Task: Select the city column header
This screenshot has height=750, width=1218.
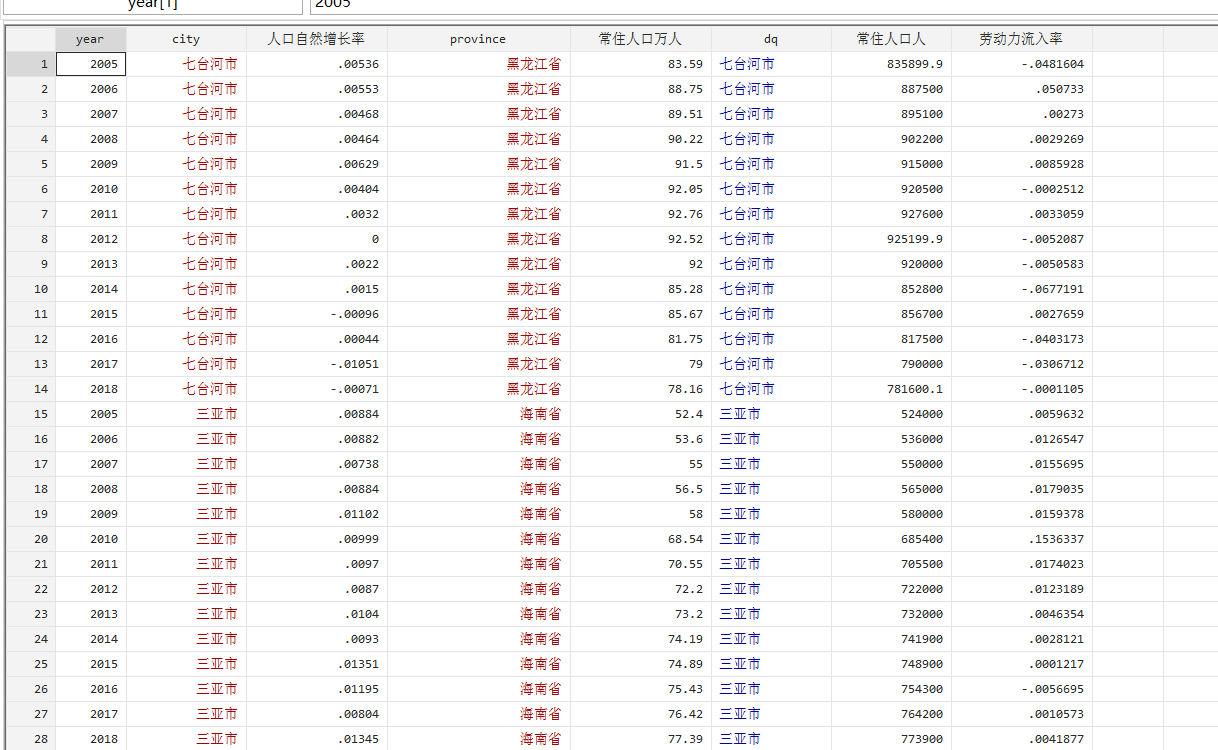Action: (x=186, y=39)
